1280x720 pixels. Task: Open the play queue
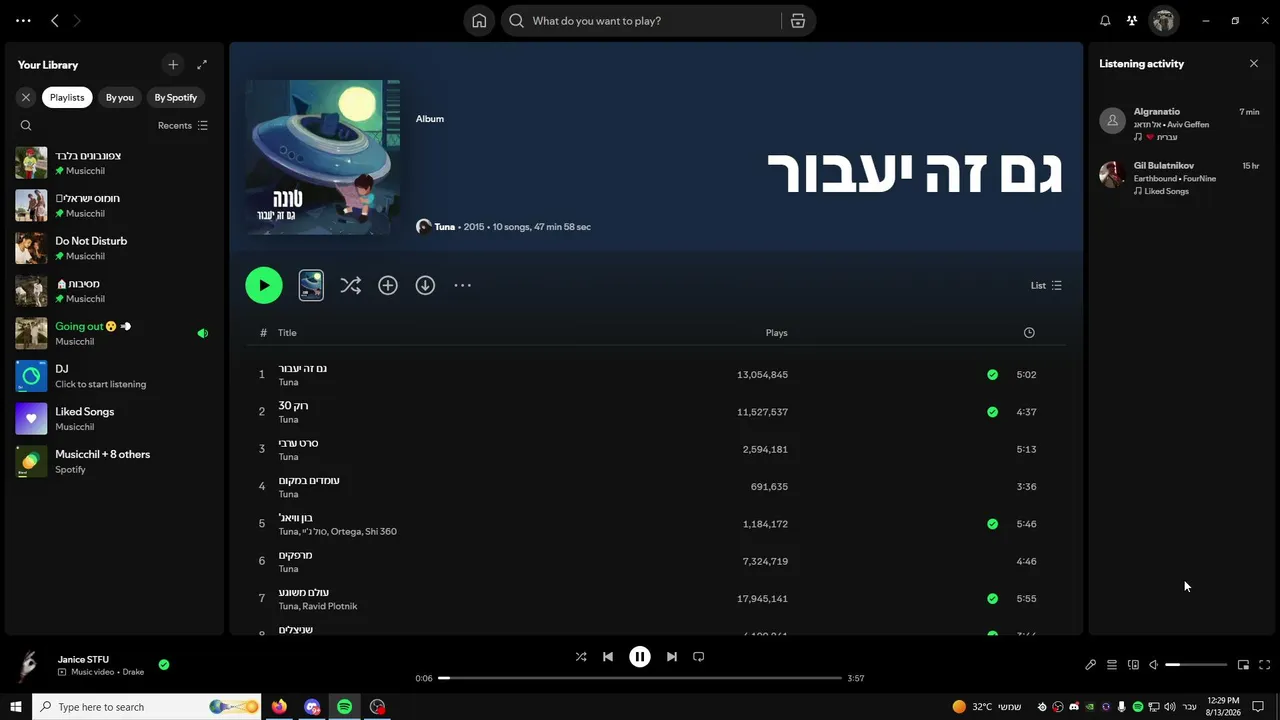(x=1111, y=665)
